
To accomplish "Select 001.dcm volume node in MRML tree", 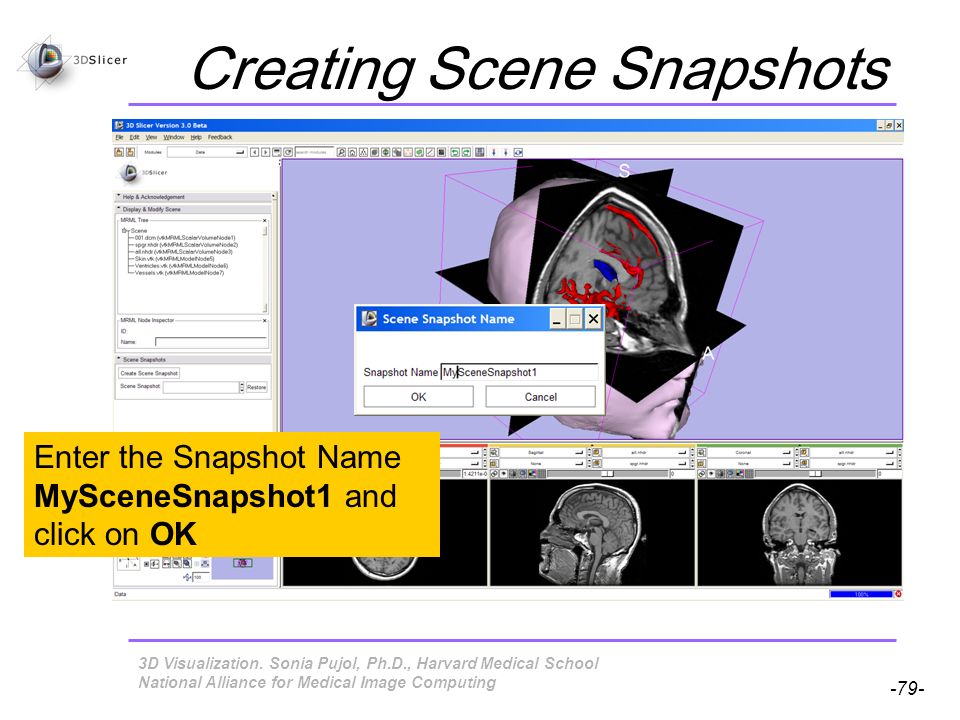I will tap(184, 238).
